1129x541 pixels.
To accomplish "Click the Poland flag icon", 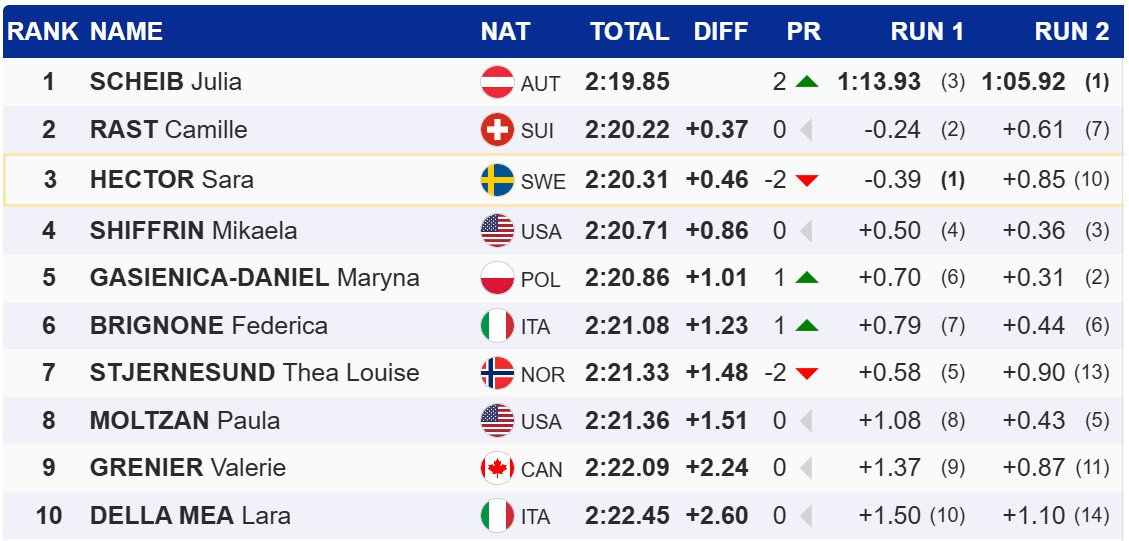I will pyautogui.click(x=497, y=277).
